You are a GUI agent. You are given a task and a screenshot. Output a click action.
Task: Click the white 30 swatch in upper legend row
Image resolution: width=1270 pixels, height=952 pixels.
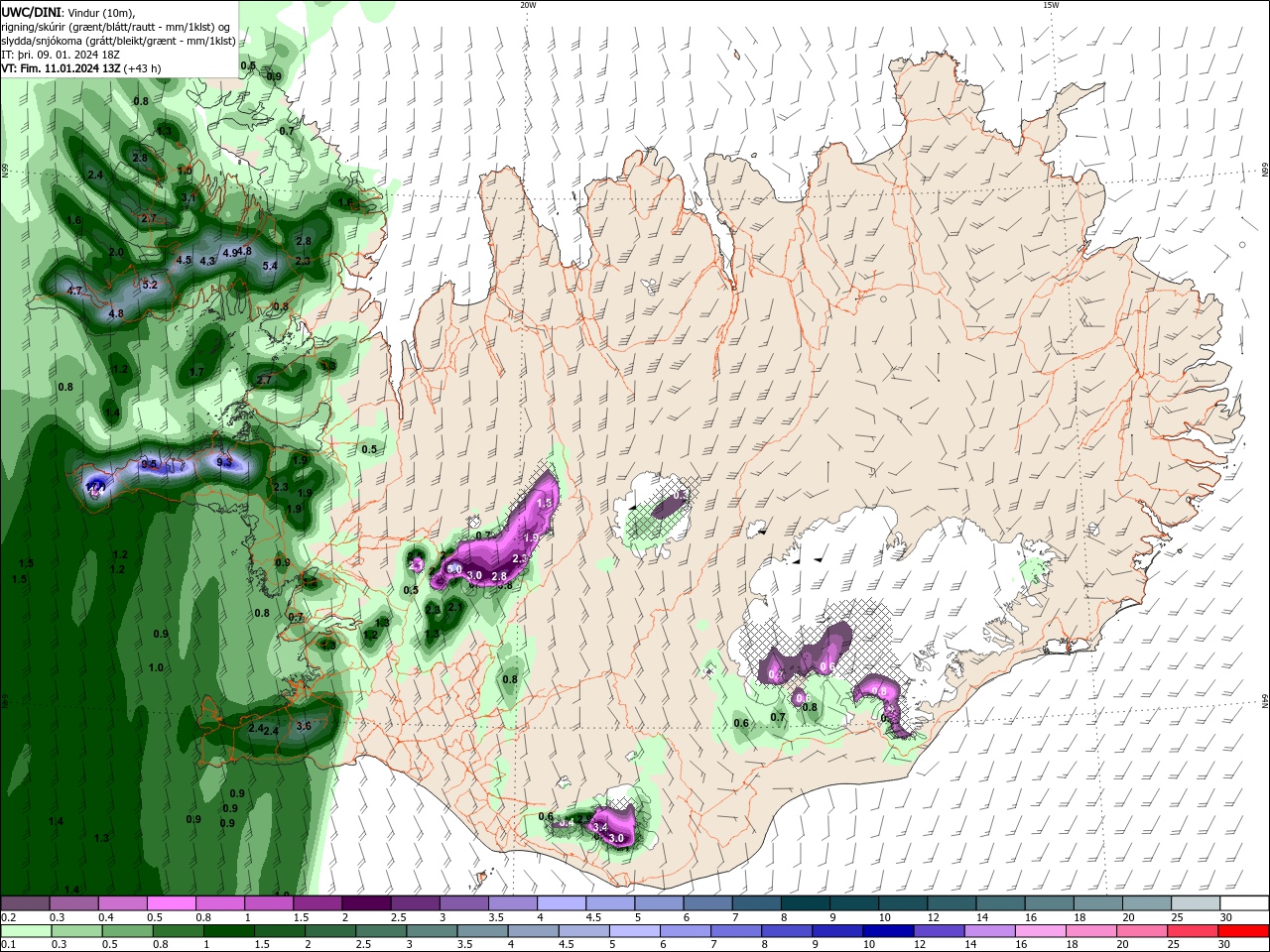pyautogui.click(x=1245, y=903)
